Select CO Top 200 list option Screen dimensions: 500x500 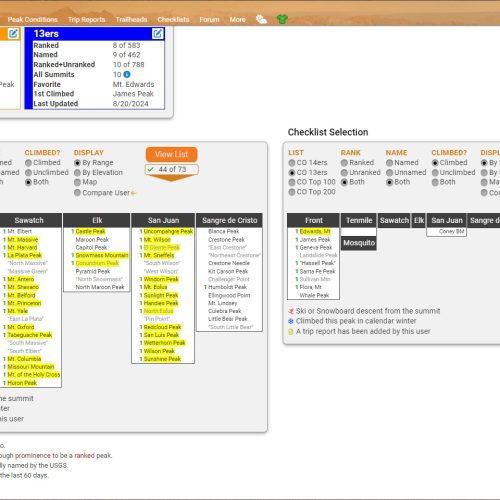292,192
